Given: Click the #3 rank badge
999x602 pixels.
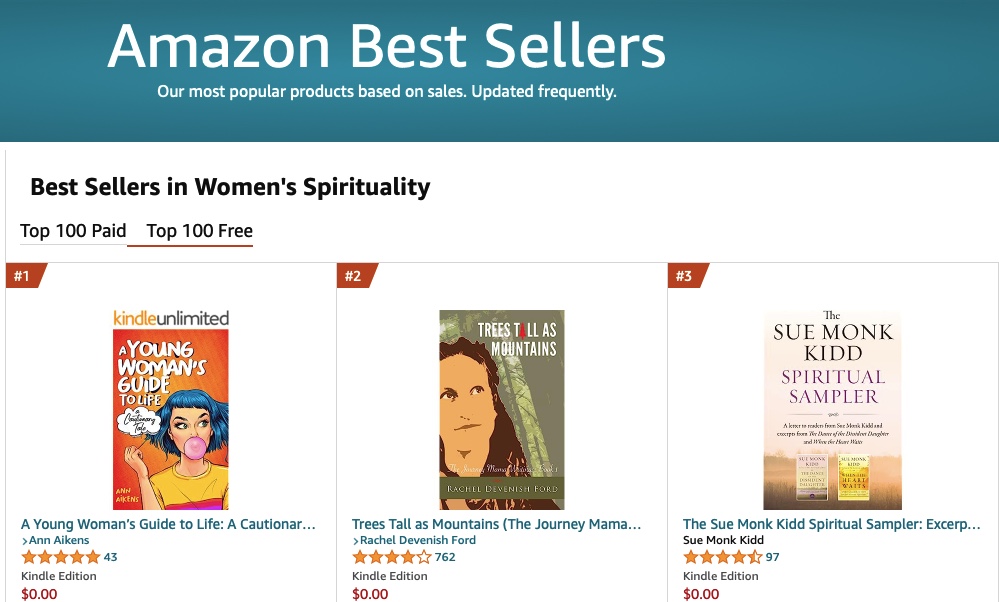Looking at the screenshot, I should coord(685,276).
